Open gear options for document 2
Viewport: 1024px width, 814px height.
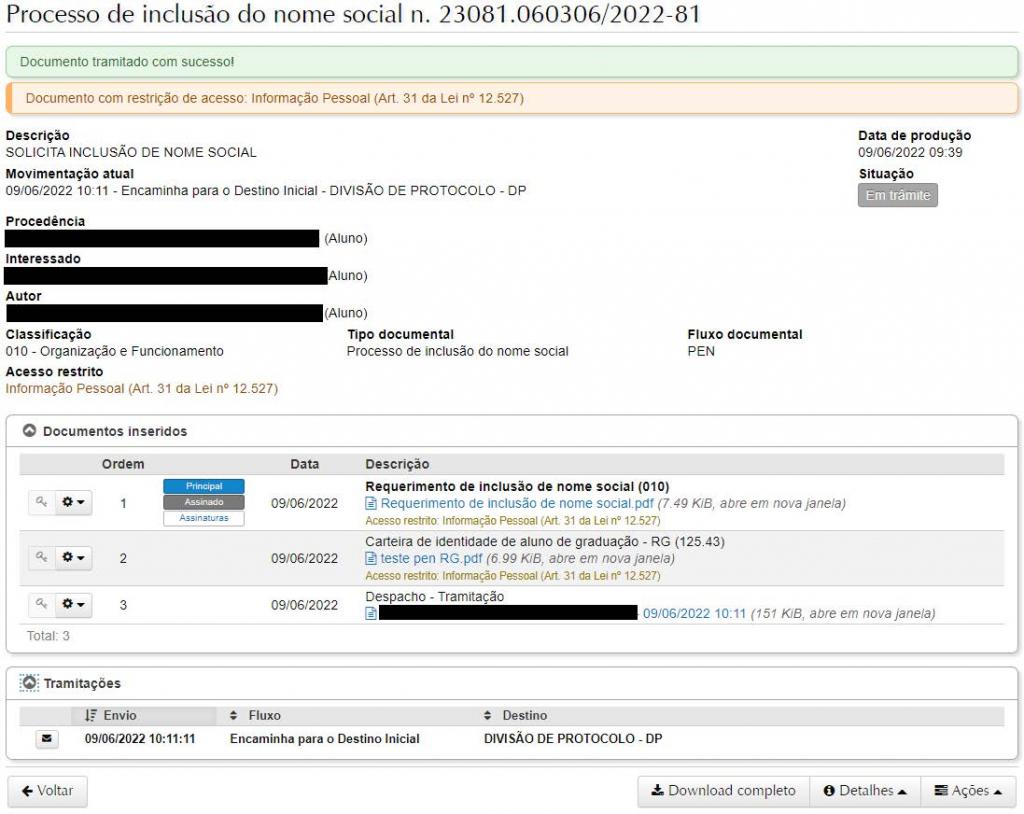click(73, 557)
